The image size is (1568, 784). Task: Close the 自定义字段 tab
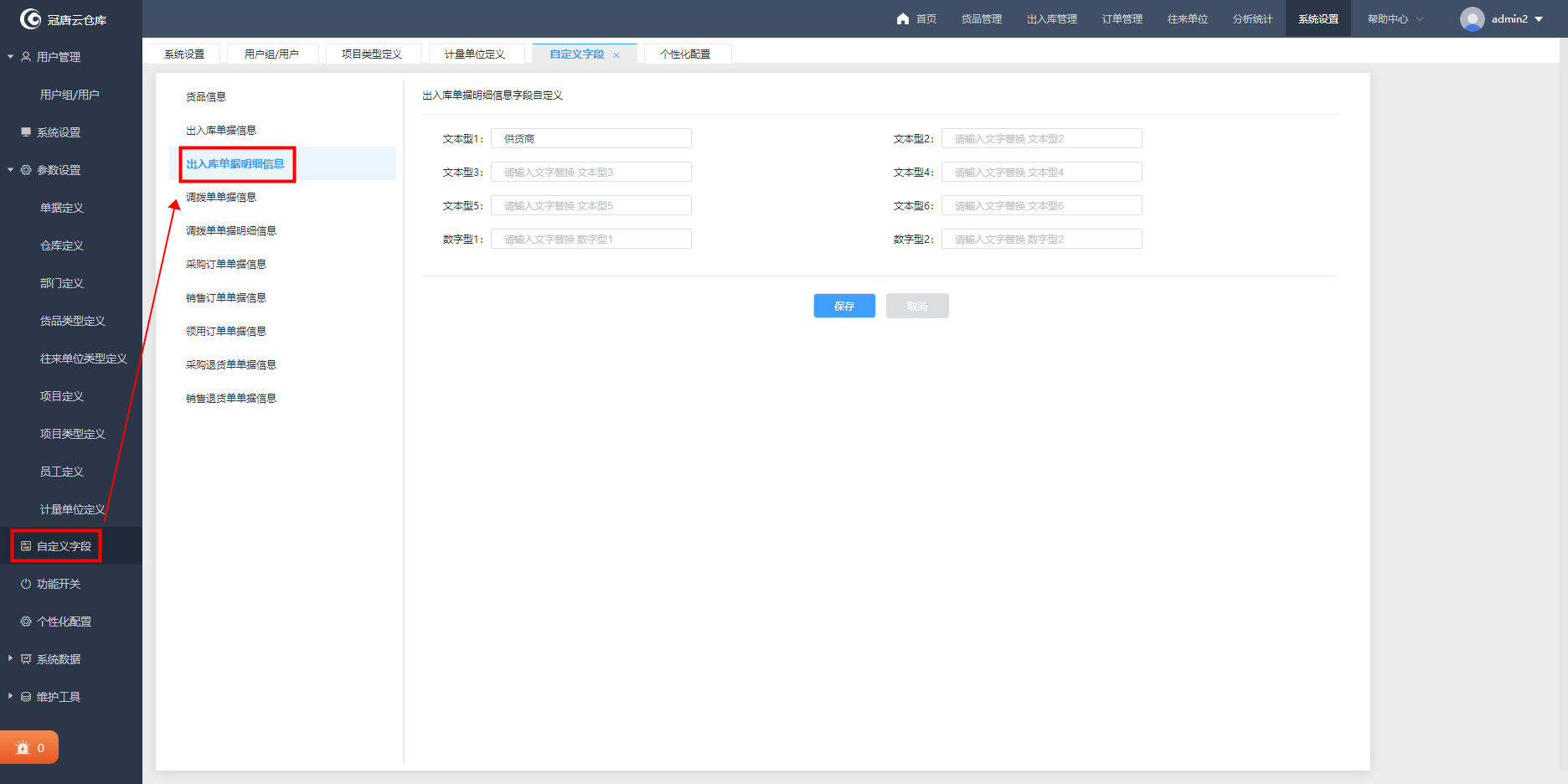[x=616, y=55]
